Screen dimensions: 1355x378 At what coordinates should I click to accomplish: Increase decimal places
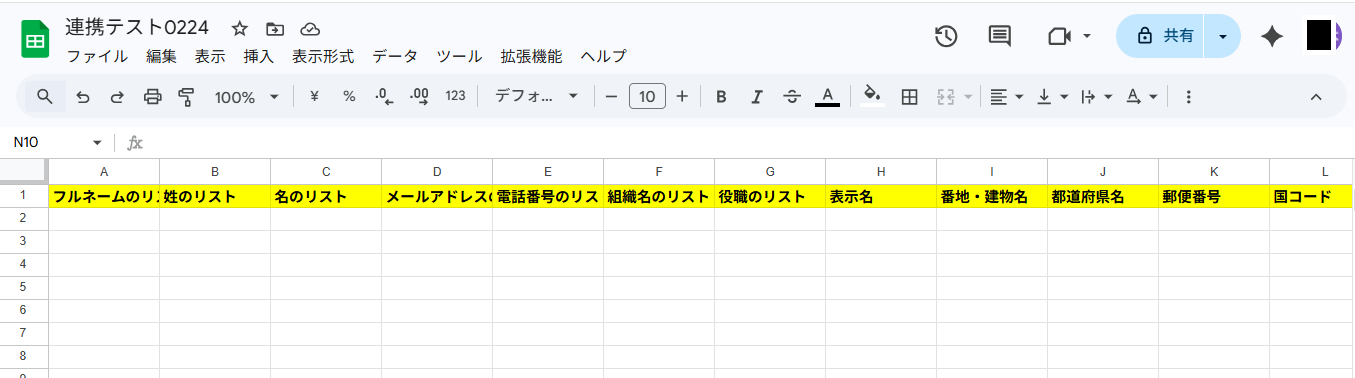point(420,96)
